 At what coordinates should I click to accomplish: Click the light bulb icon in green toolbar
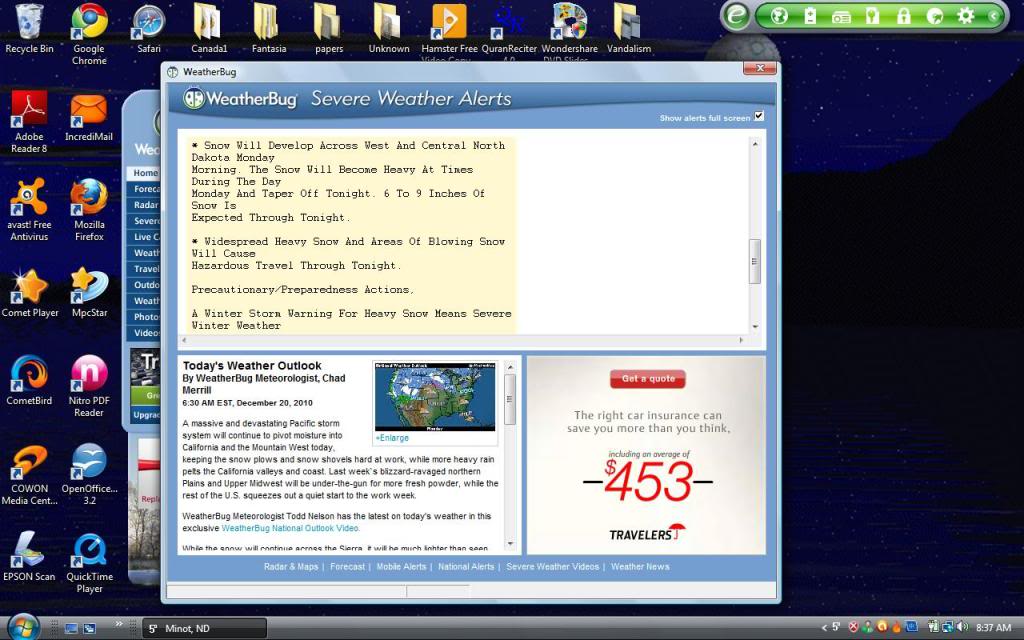(872, 16)
